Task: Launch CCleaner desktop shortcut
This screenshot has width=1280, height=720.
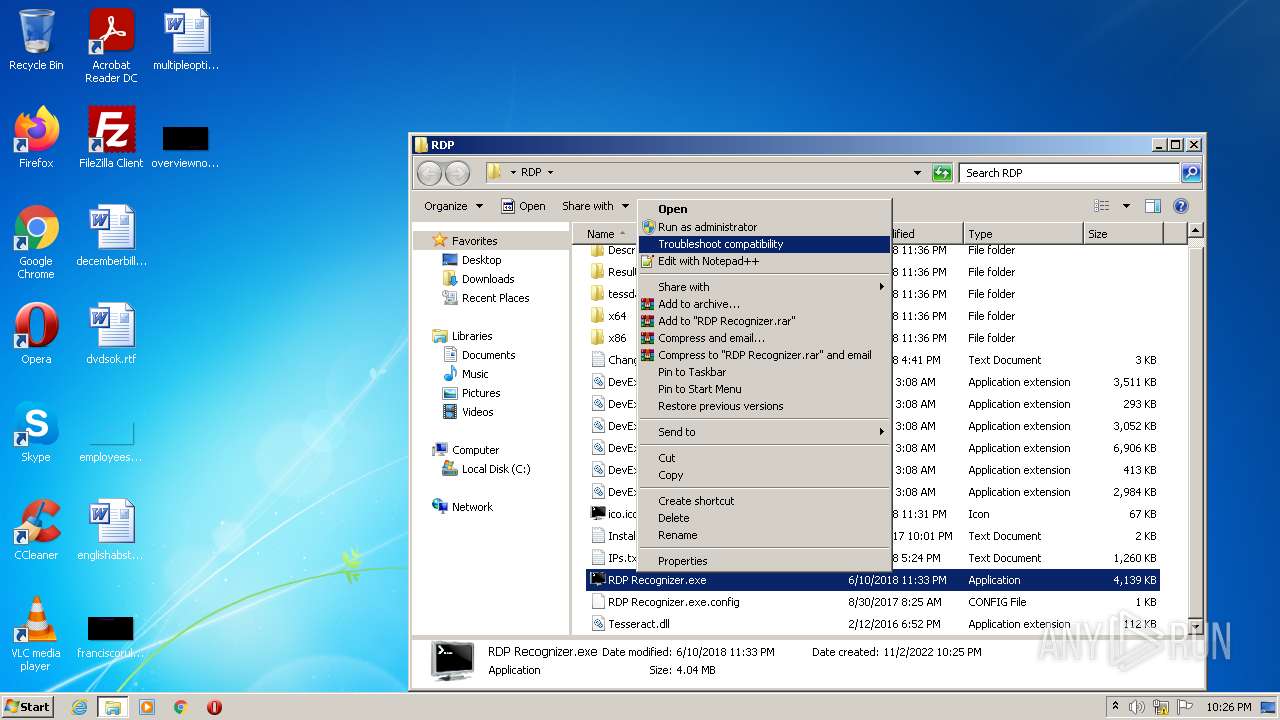Action: 36,529
